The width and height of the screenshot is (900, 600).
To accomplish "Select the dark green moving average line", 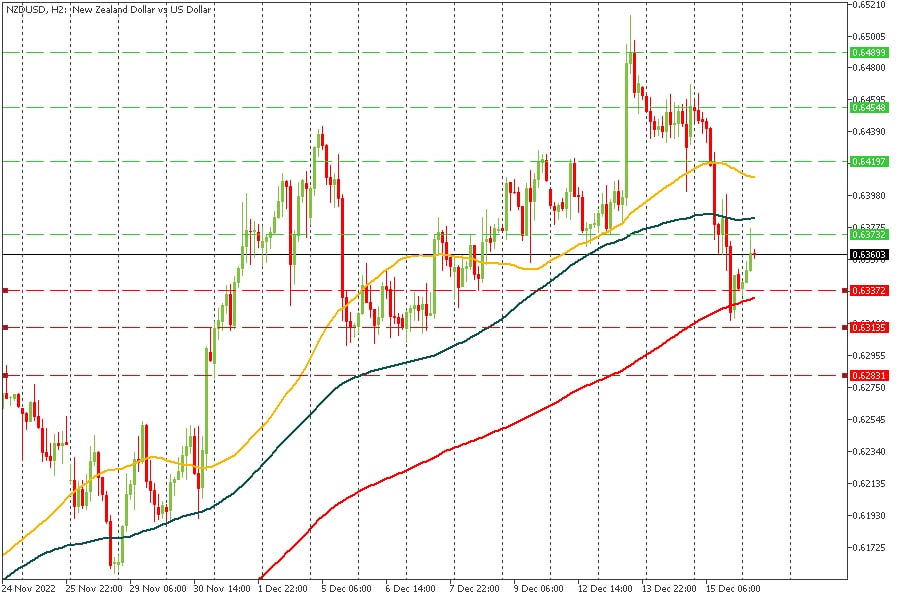I will click(402, 363).
